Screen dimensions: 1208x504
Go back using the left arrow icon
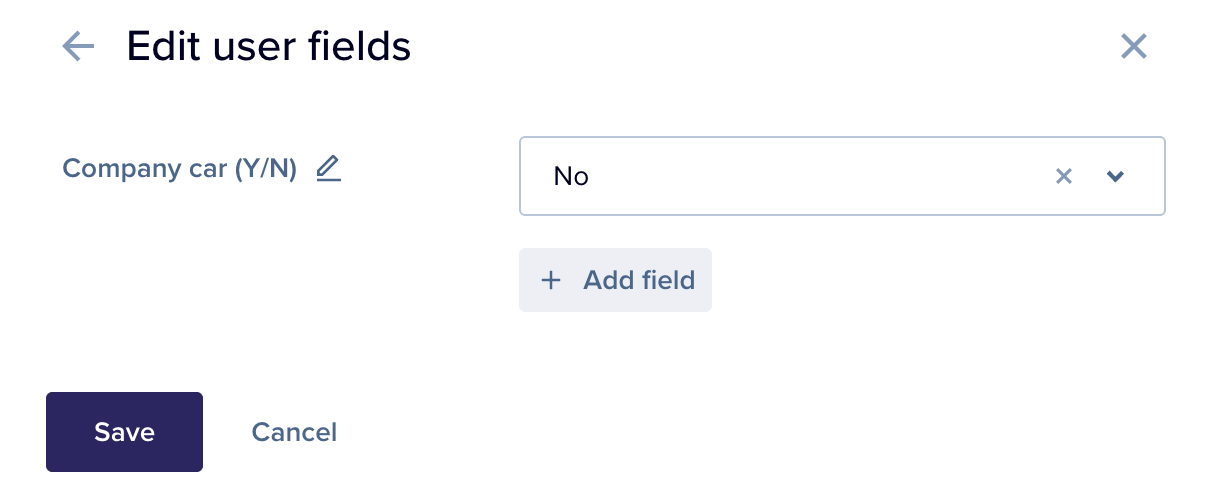[x=78, y=46]
